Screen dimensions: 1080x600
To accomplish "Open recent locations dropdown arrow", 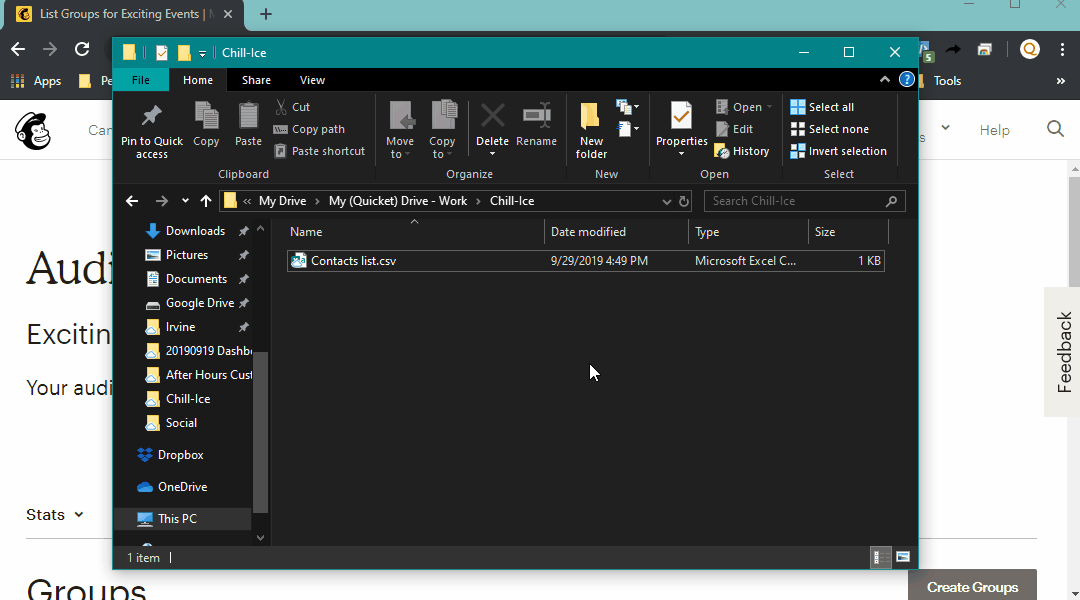I will point(185,201).
